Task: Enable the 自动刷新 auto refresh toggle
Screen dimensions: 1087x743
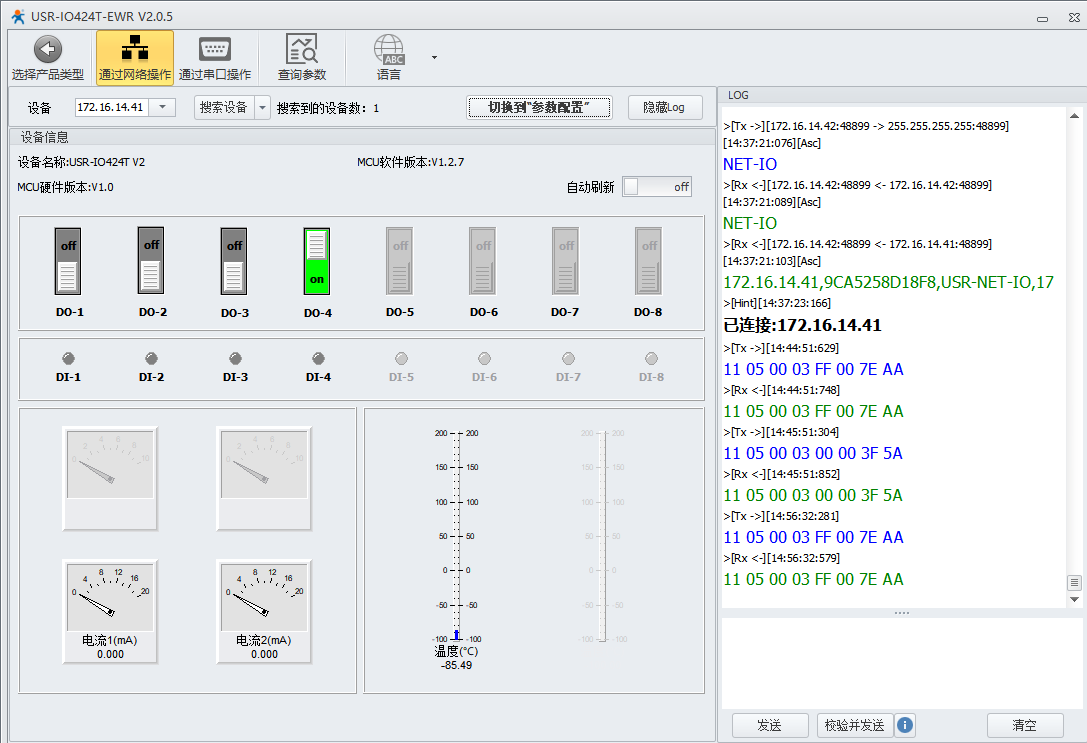Action: [657, 187]
